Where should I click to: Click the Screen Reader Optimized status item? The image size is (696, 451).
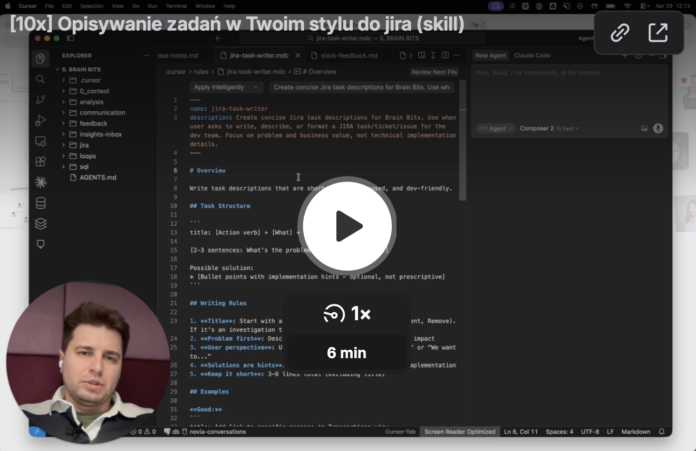459,431
